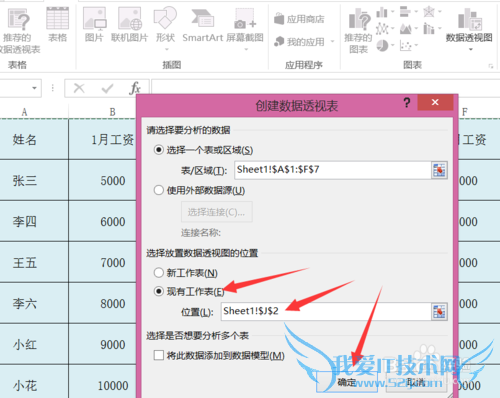The image size is (500, 398).
Task: Click the cell "李六"
Action: click(x=34, y=303)
